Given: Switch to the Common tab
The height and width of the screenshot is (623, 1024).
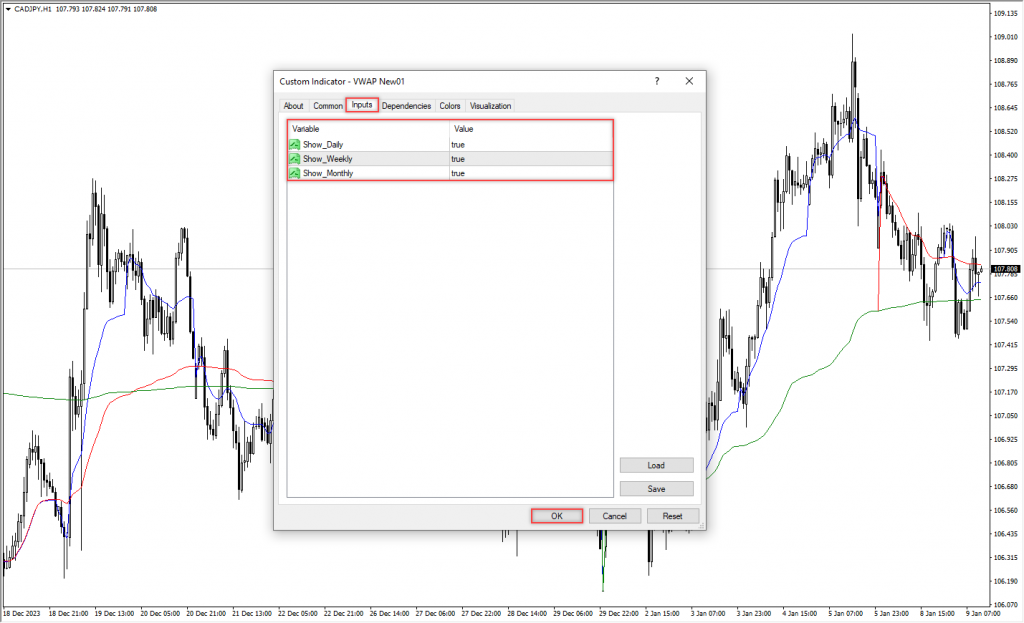Looking at the screenshot, I should click(328, 106).
